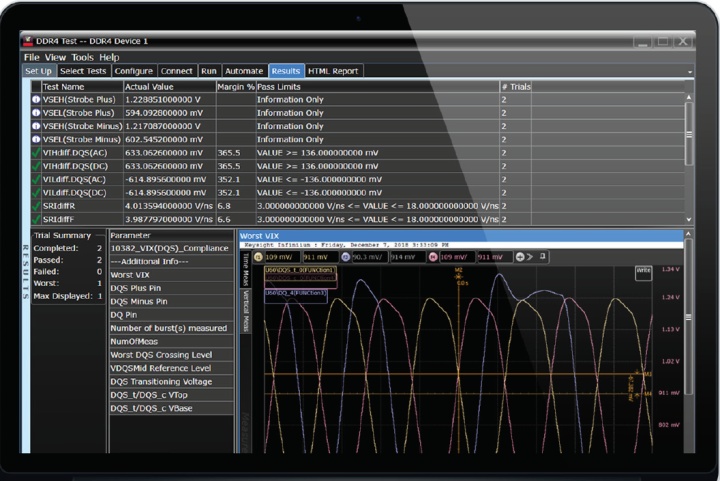Select the U60\DQS_t_0(FUNCtion1) waveform label
Viewport: 720px width, 481px height.
coord(300,270)
